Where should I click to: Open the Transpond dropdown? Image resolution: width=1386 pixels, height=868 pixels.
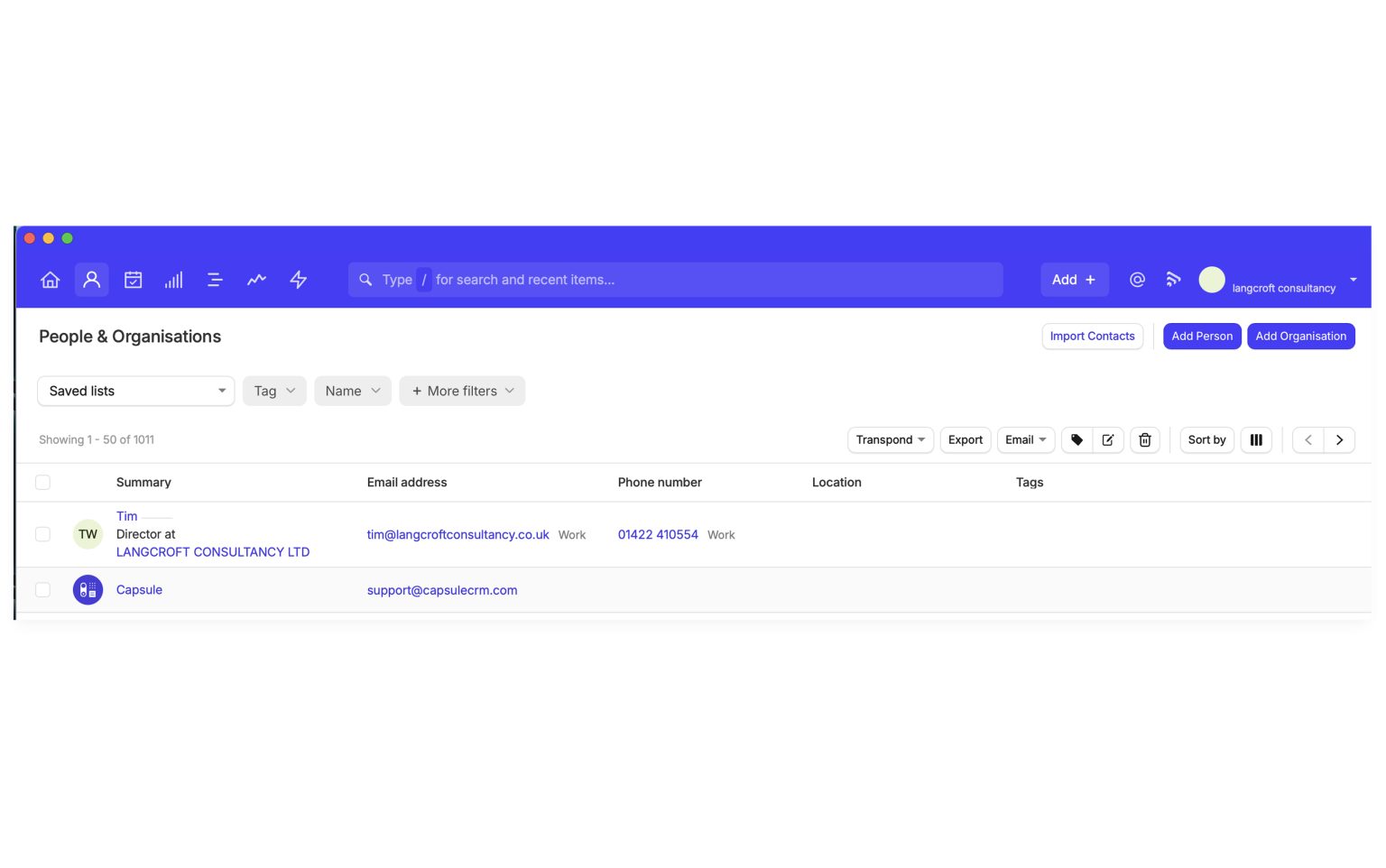[x=890, y=439]
